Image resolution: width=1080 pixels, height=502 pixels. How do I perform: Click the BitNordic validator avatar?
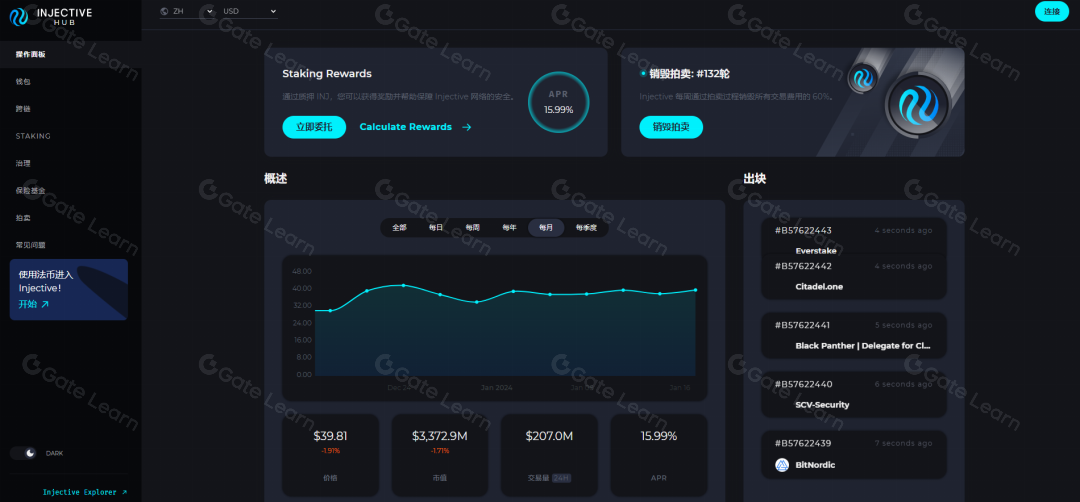click(782, 465)
